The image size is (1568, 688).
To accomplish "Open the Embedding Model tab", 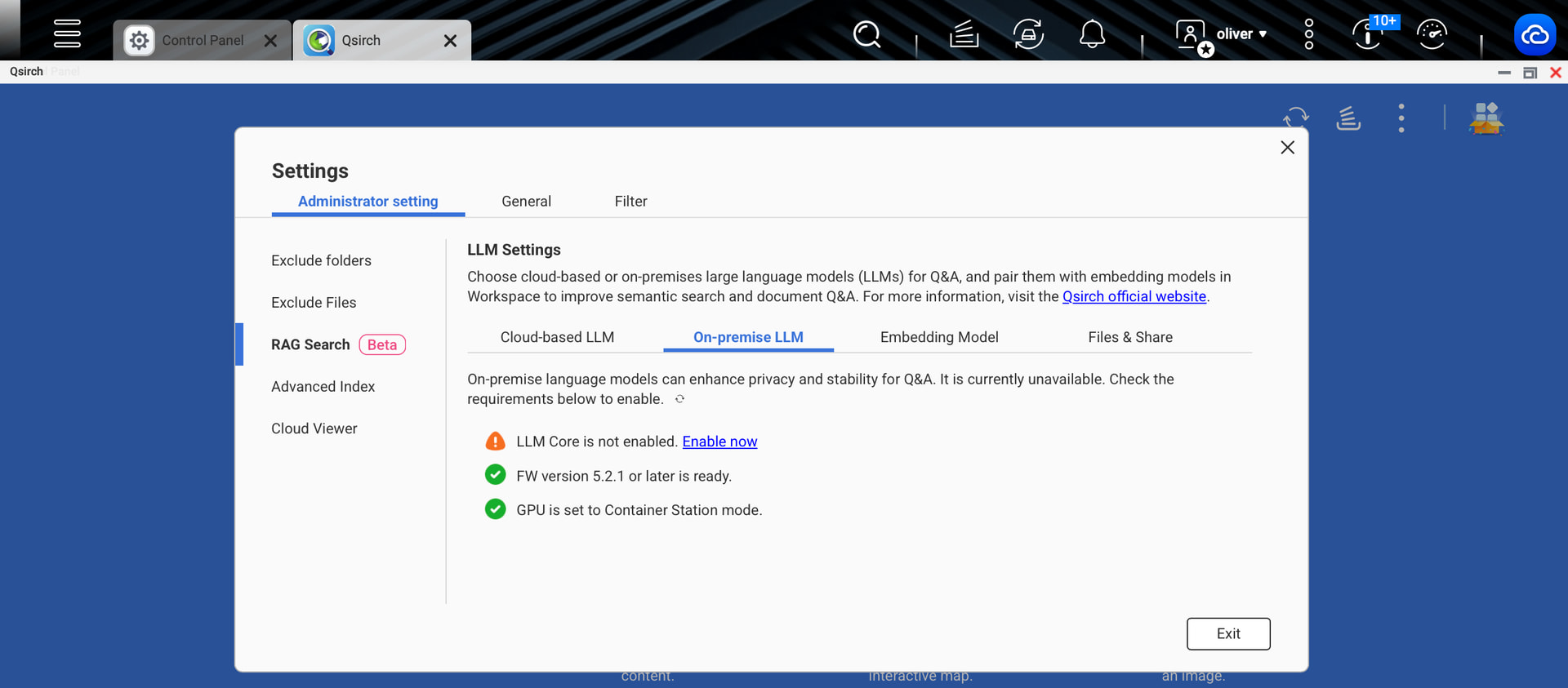I will (x=939, y=337).
